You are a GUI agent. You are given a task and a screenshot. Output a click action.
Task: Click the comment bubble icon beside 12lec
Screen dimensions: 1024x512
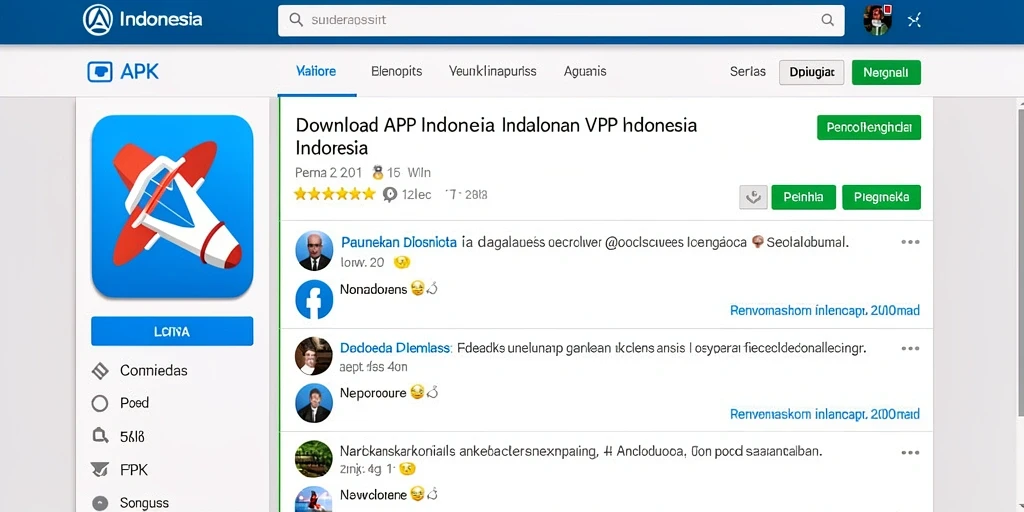(390, 195)
